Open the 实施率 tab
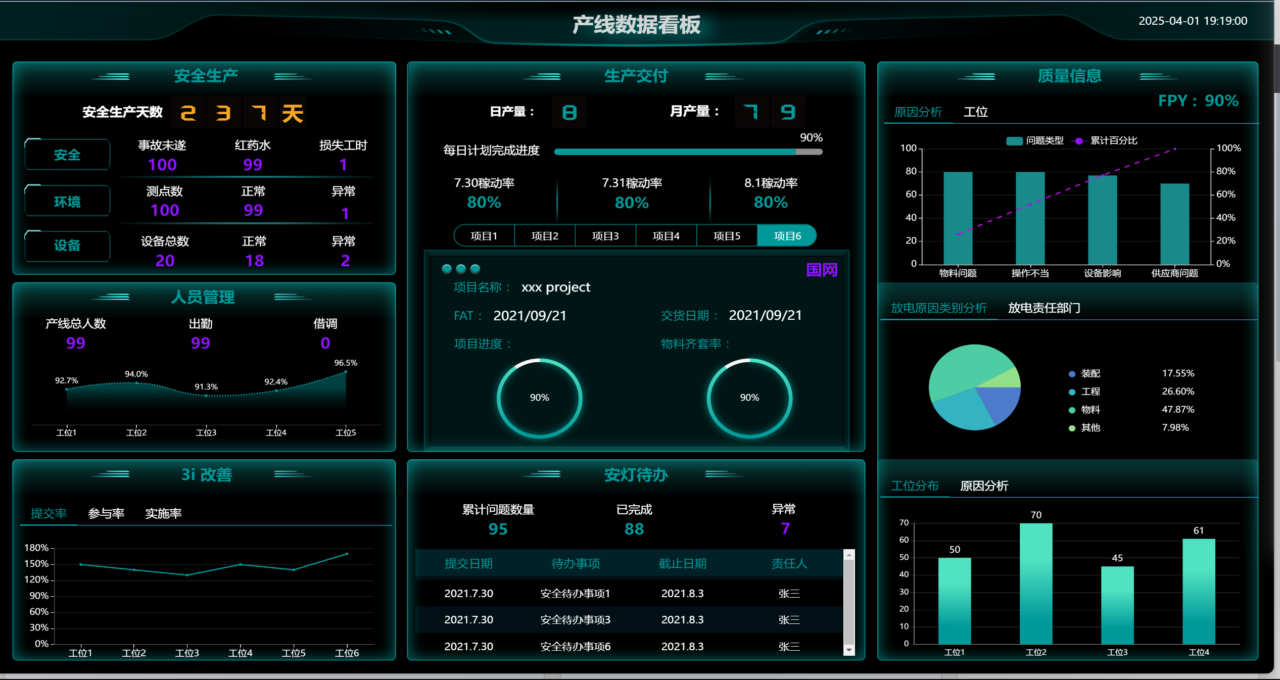Screen dimensions: 1280x680 (163, 514)
